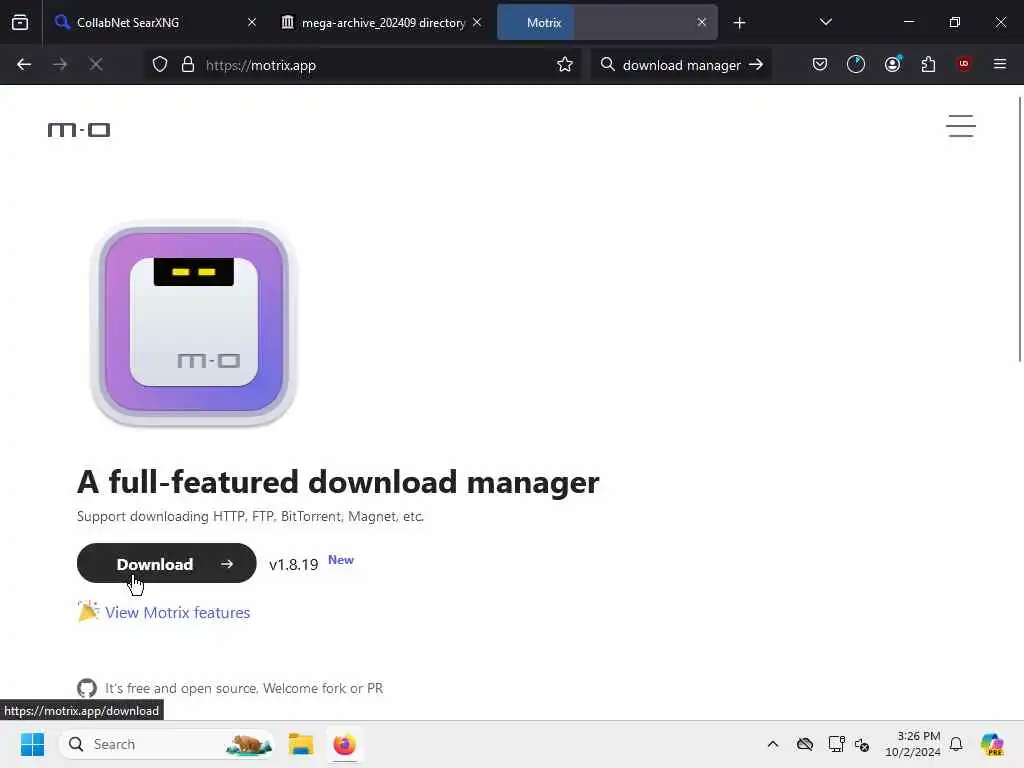
Task: Click the GitHub octocat icon
Action: pyautogui.click(x=87, y=688)
